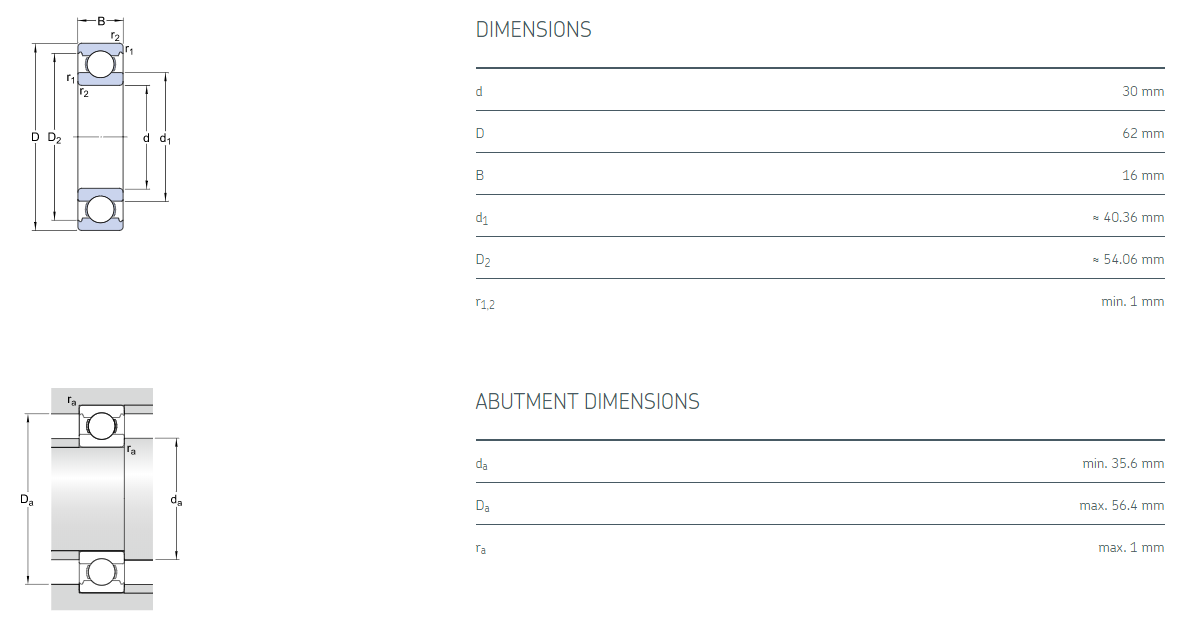Viewport: 1198px width, 625px height.
Task: Click the D2 row label in the table
Action: click(x=483, y=261)
